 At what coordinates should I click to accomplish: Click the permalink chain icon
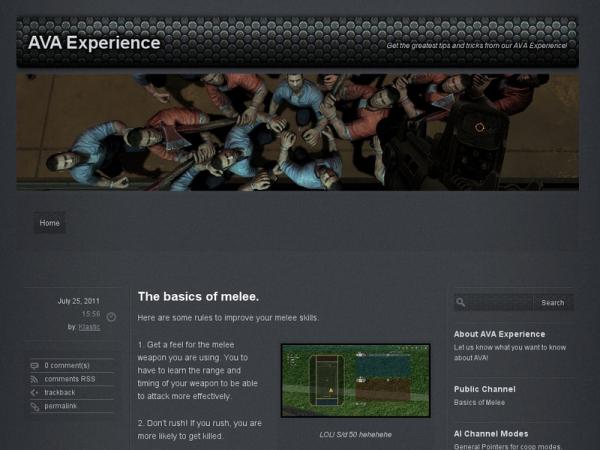[34, 406]
